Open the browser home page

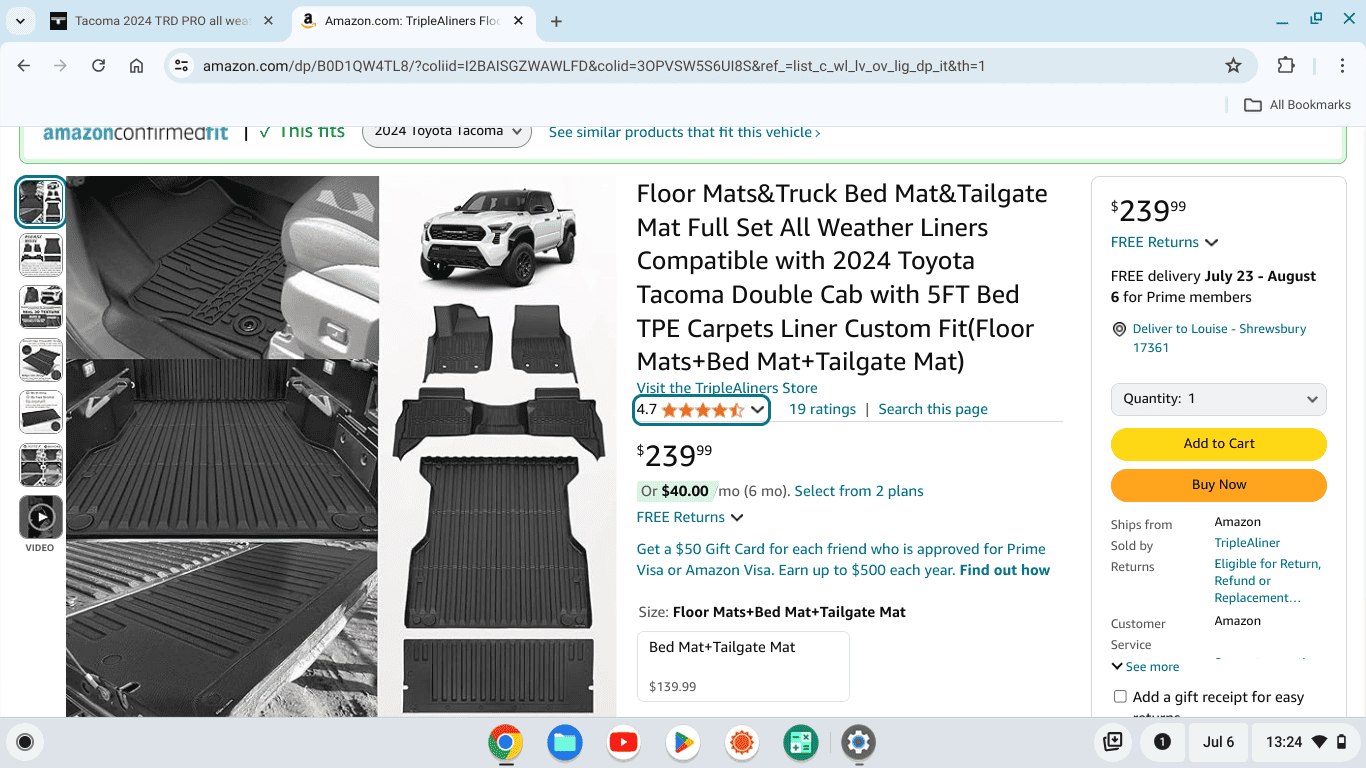click(137, 66)
